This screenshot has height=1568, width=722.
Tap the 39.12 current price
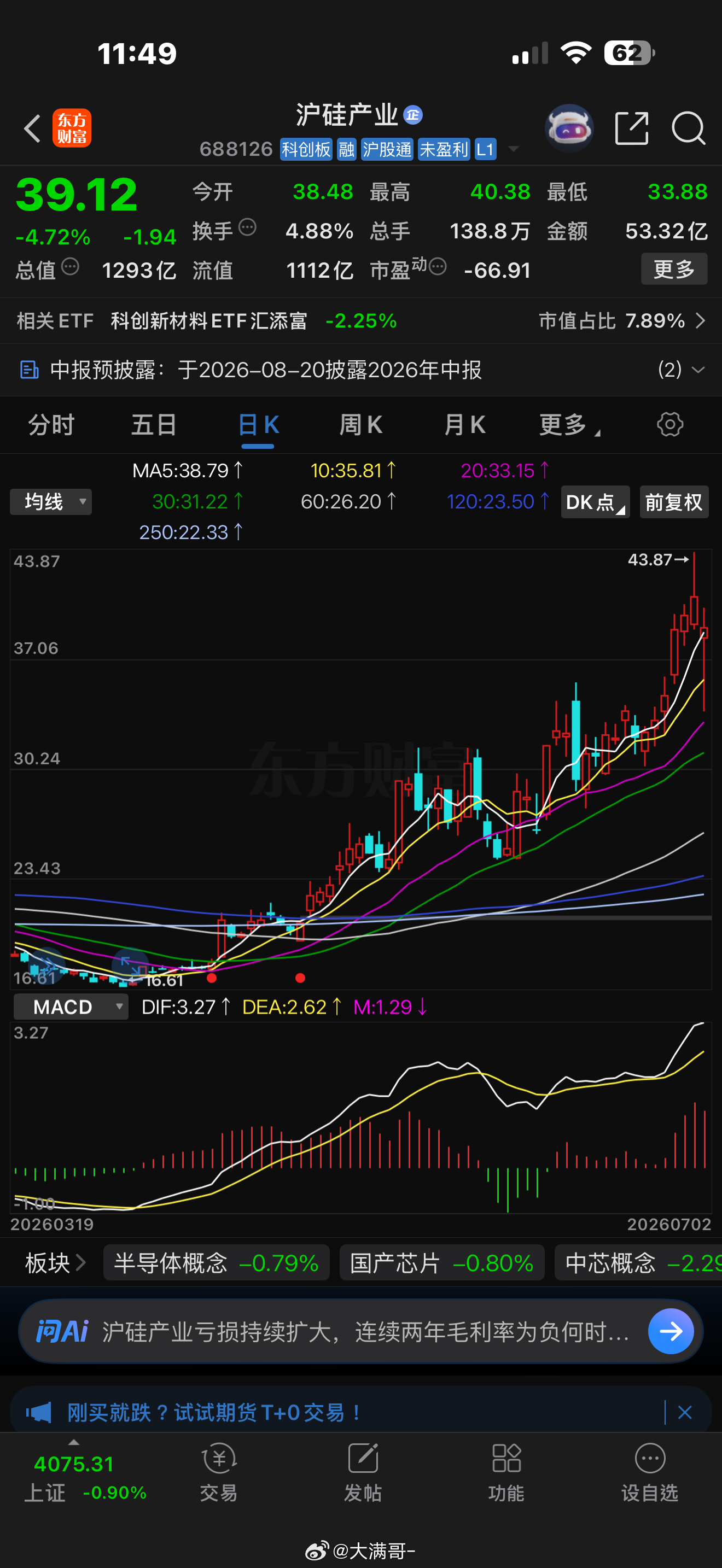77,195
